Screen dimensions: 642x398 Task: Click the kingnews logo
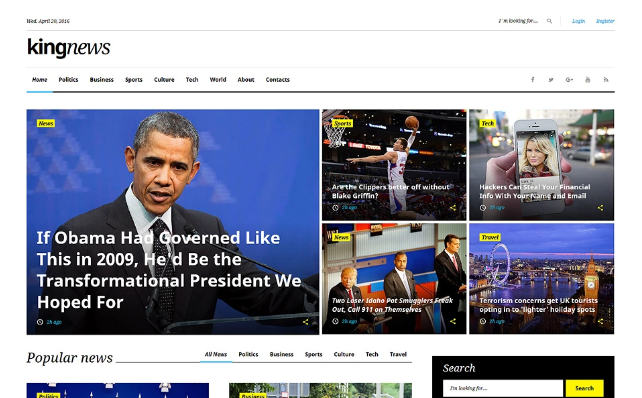(x=69, y=47)
